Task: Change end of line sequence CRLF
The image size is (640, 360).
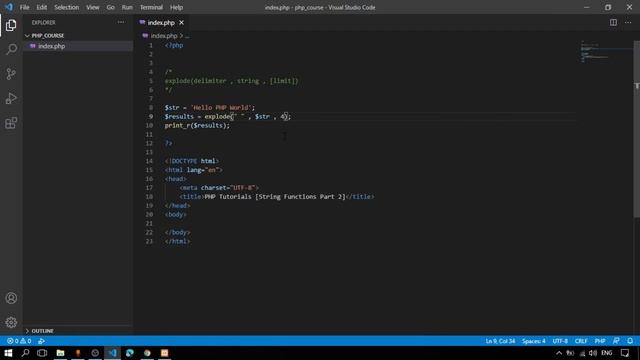Action: [581, 341]
